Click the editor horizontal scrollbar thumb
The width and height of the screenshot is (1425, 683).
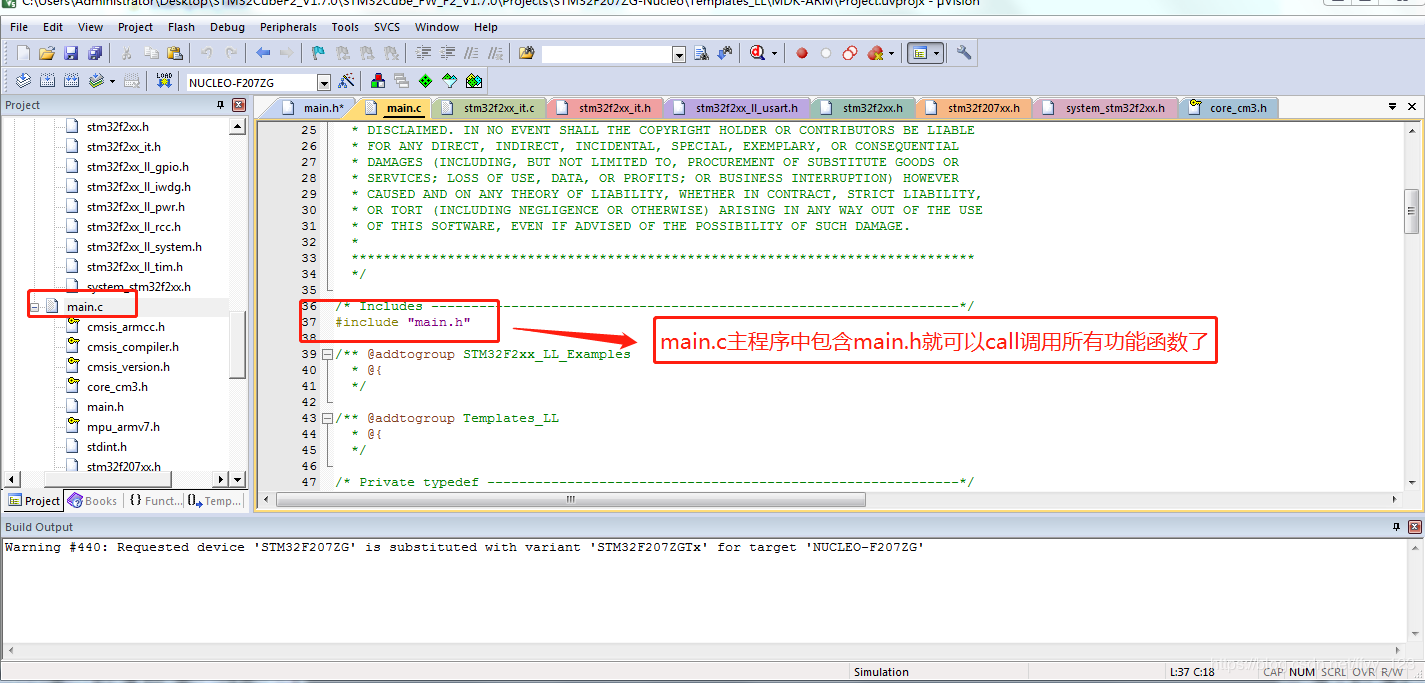pyautogui.click(x=570, y=499)
